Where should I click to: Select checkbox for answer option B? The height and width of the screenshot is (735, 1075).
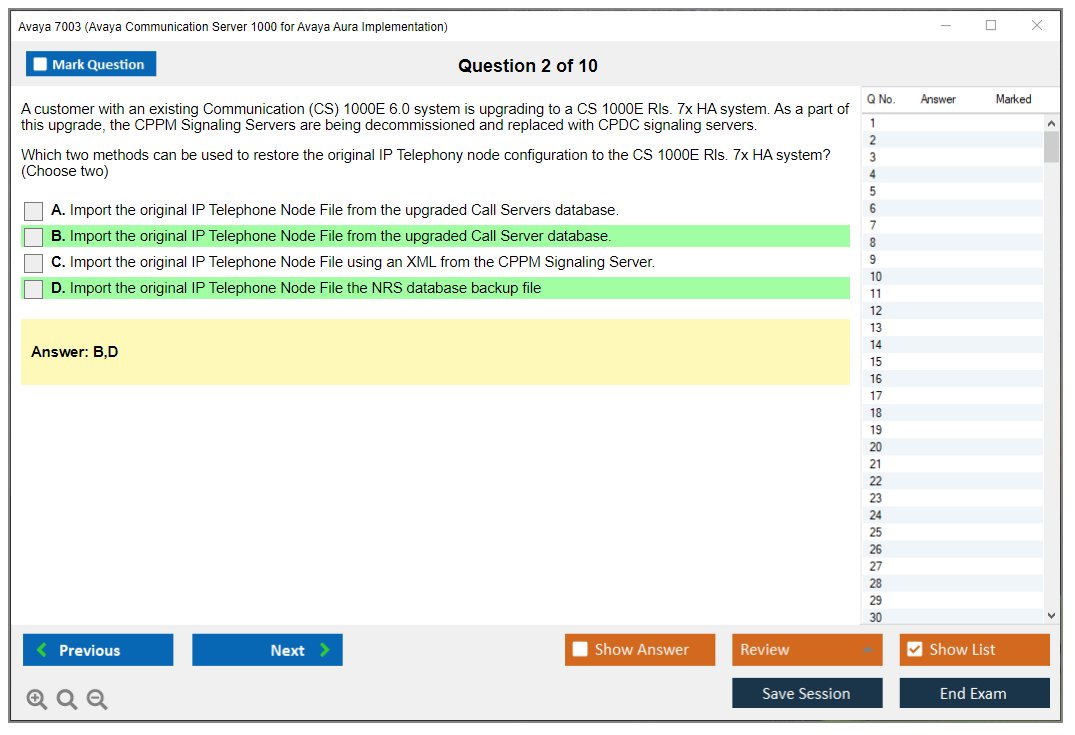click(x=34, y=237)
